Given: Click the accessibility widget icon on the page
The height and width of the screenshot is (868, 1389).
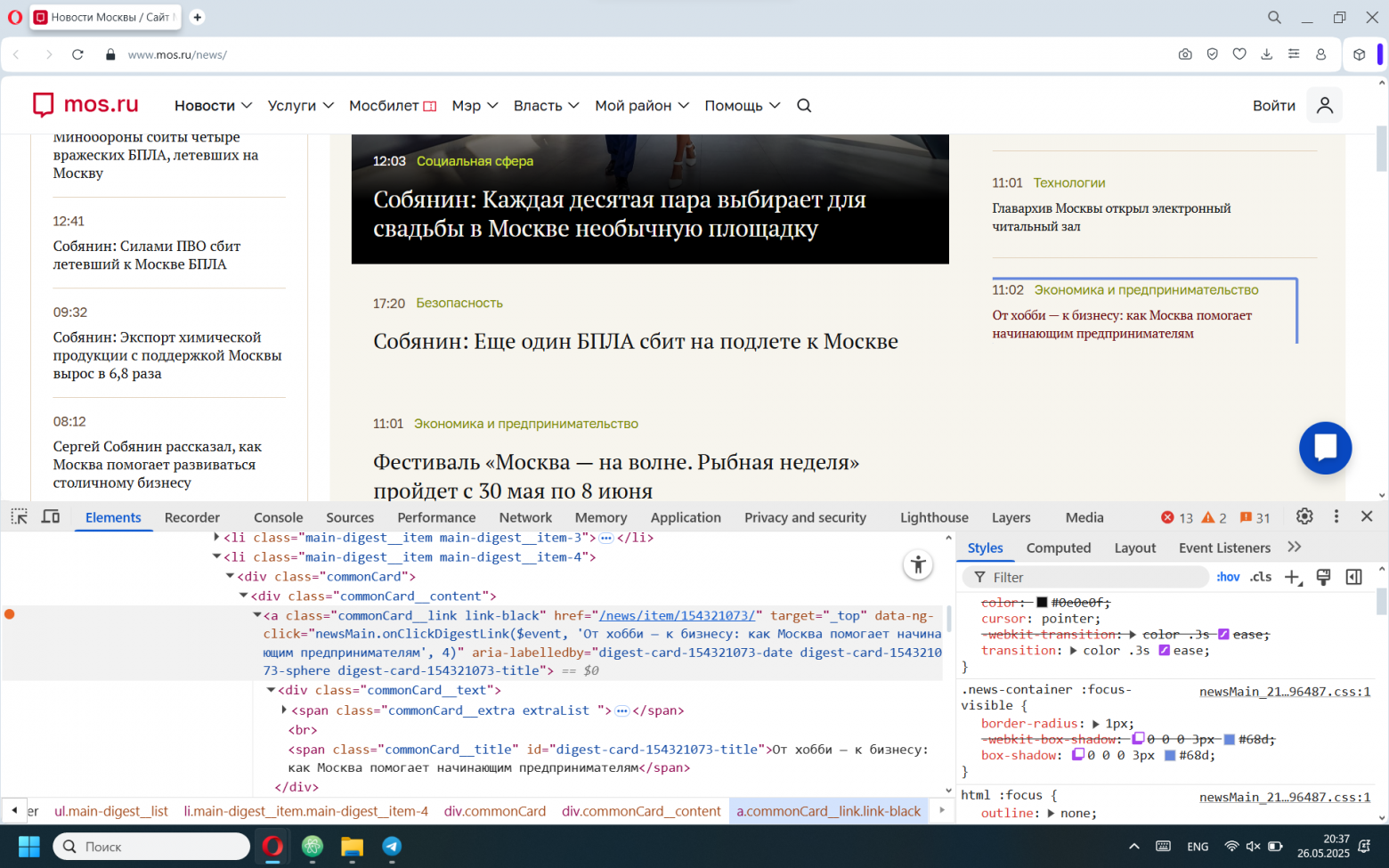Looking at the screenshot, I should pos(918,564).
